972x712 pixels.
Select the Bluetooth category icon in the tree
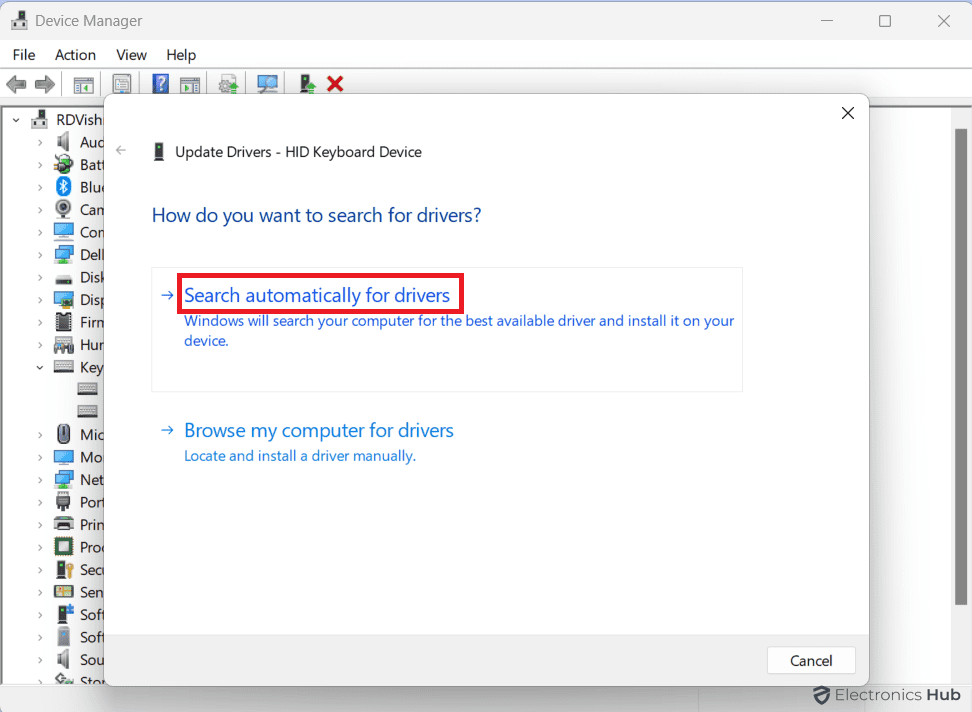click(x=62, y=186)
